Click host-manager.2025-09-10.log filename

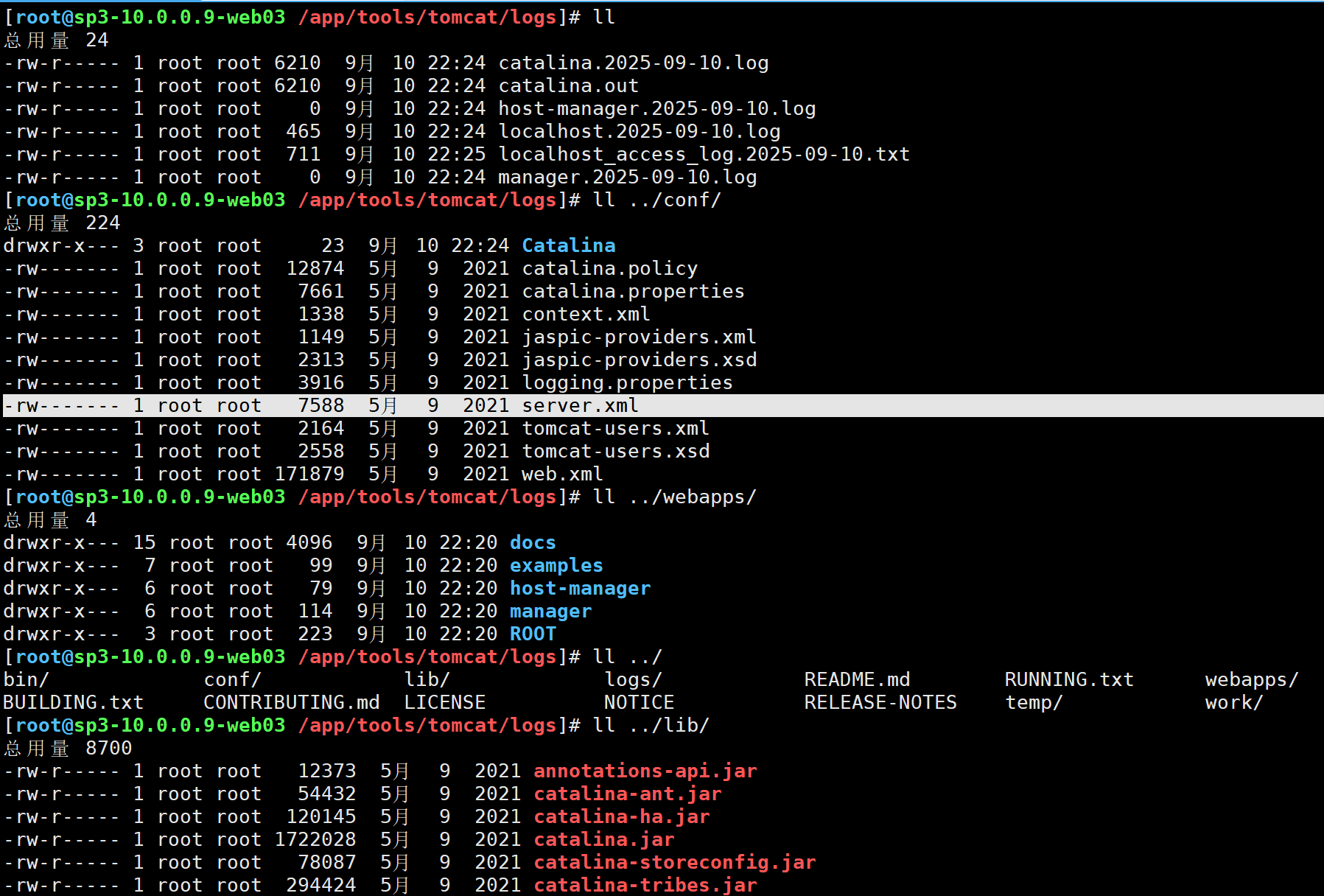pyautogui.click(x=657, y=108)
